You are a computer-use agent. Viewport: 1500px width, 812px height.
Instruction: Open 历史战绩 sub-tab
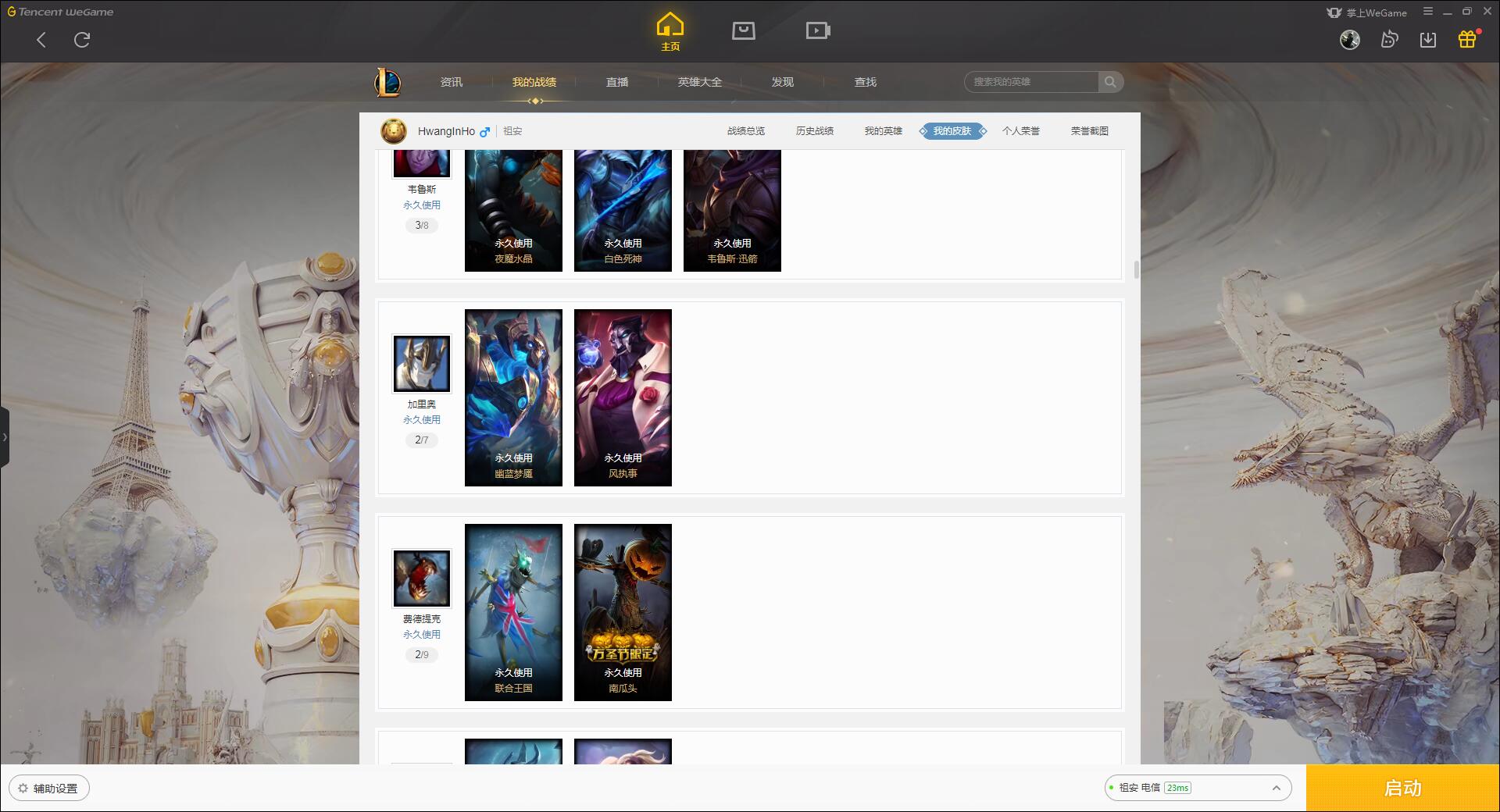815,131
